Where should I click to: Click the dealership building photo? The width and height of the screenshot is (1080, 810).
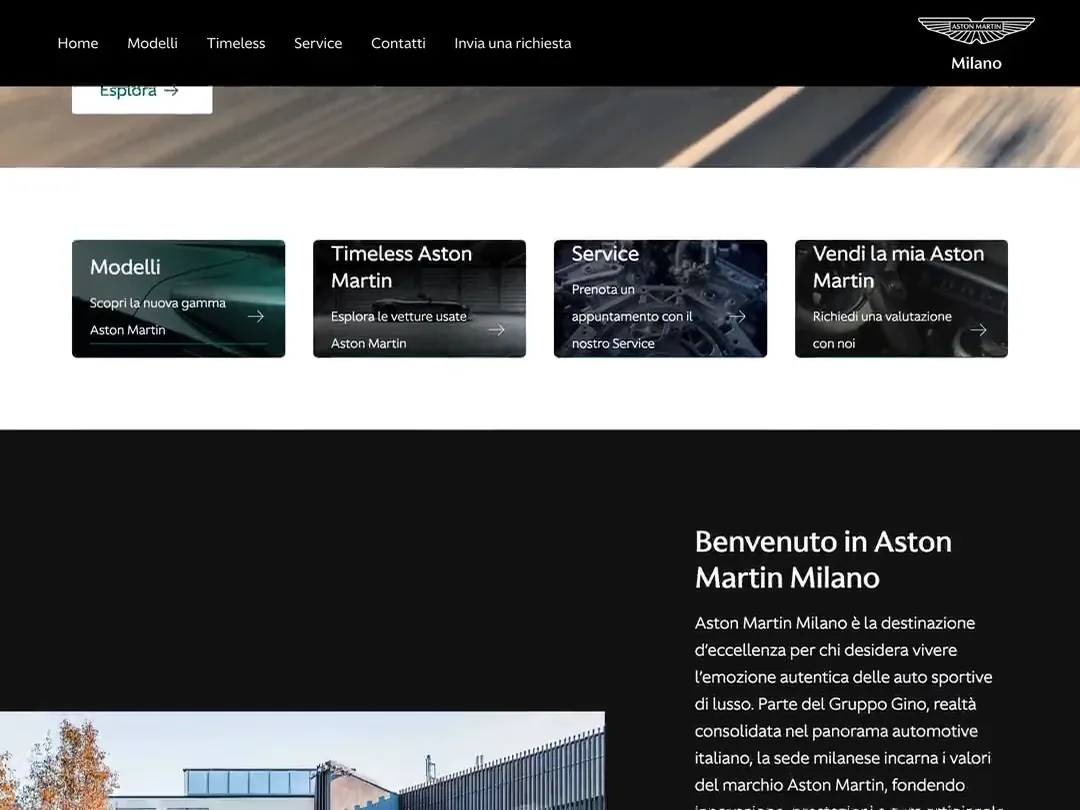pos(302,760)
